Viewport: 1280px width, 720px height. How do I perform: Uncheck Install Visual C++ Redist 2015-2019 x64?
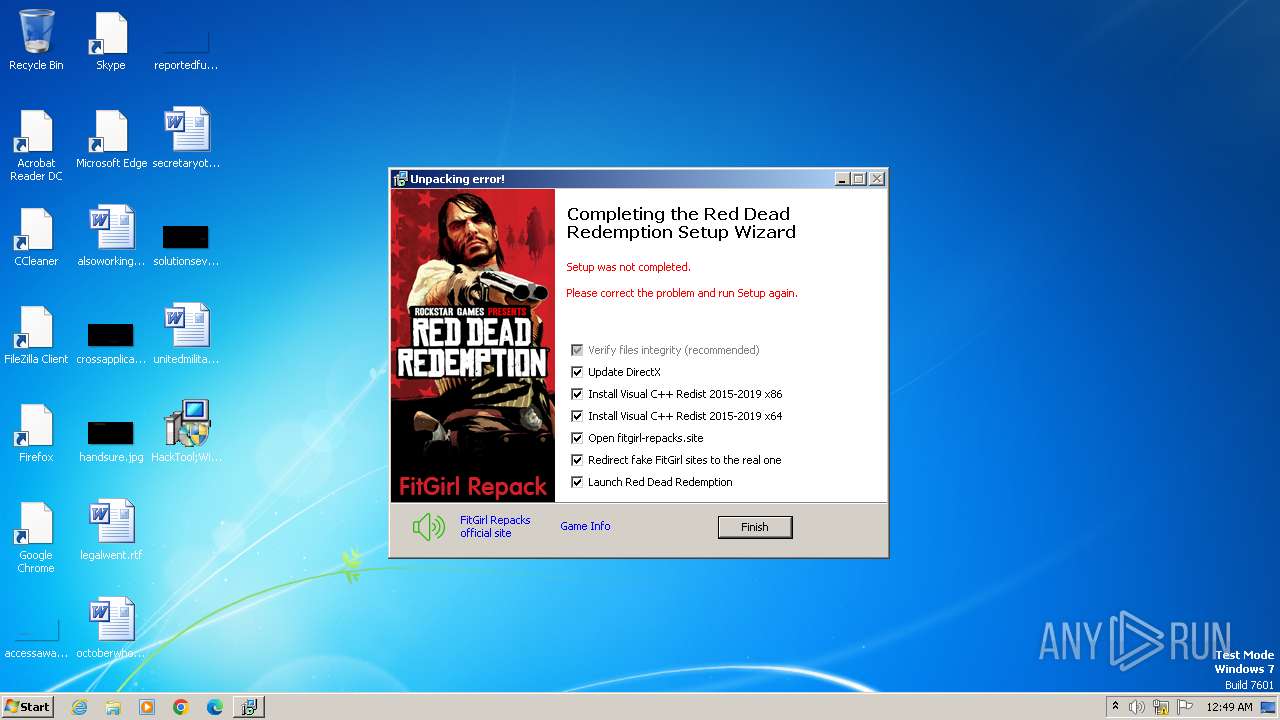point(577,416)
